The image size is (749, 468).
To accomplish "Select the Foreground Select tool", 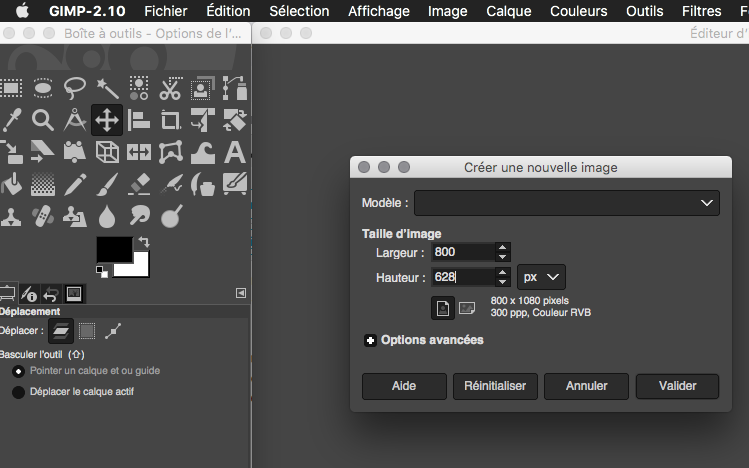I will [203, 88].
